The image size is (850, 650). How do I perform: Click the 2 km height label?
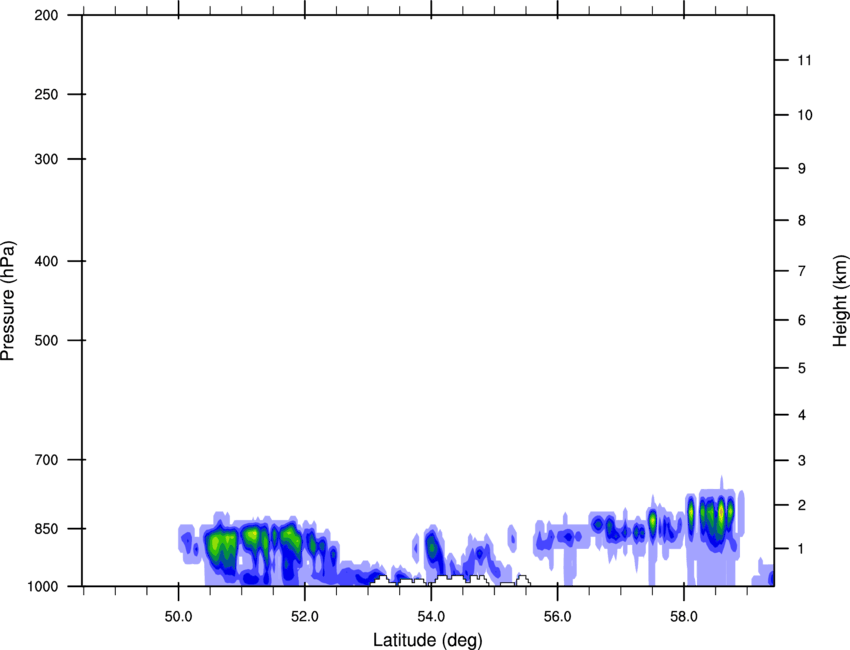[x=802, y=505]
